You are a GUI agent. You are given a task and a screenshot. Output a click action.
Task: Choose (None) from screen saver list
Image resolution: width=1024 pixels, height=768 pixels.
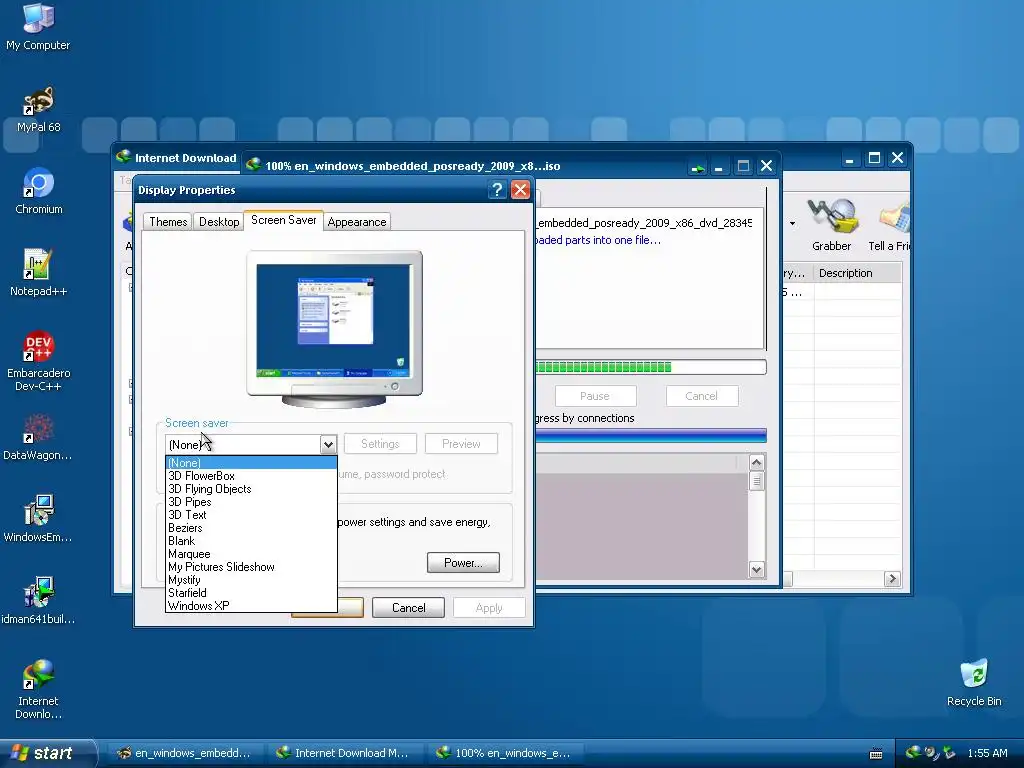coord(251,462)
